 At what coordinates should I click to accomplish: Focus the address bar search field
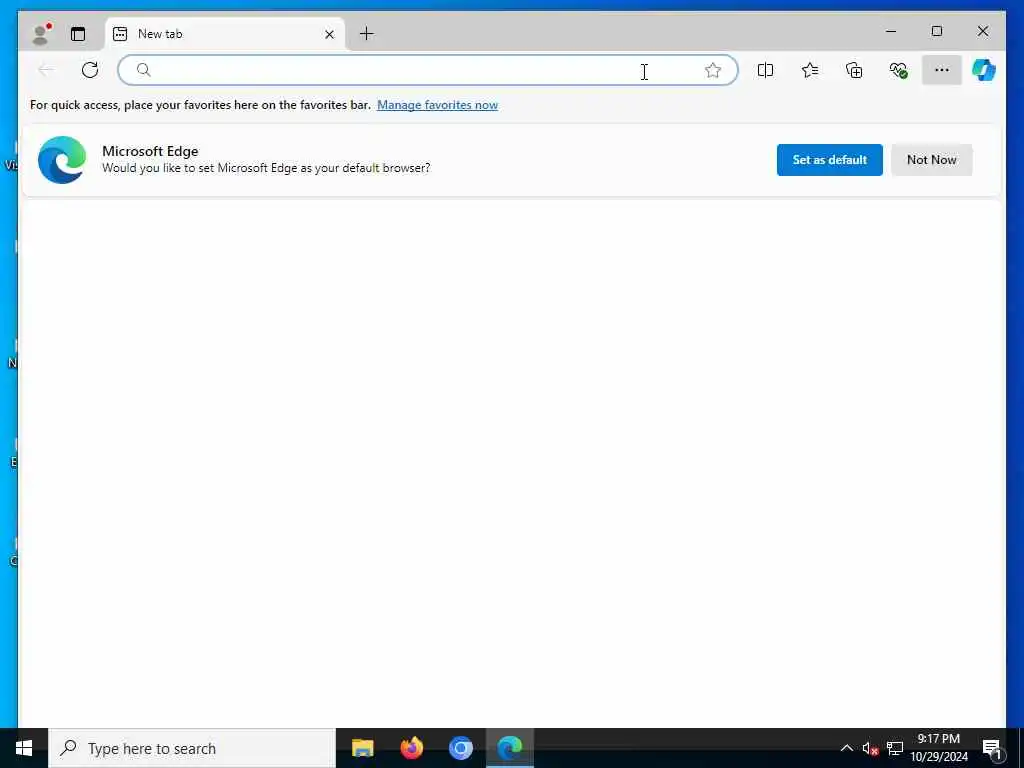pos(428,70)
